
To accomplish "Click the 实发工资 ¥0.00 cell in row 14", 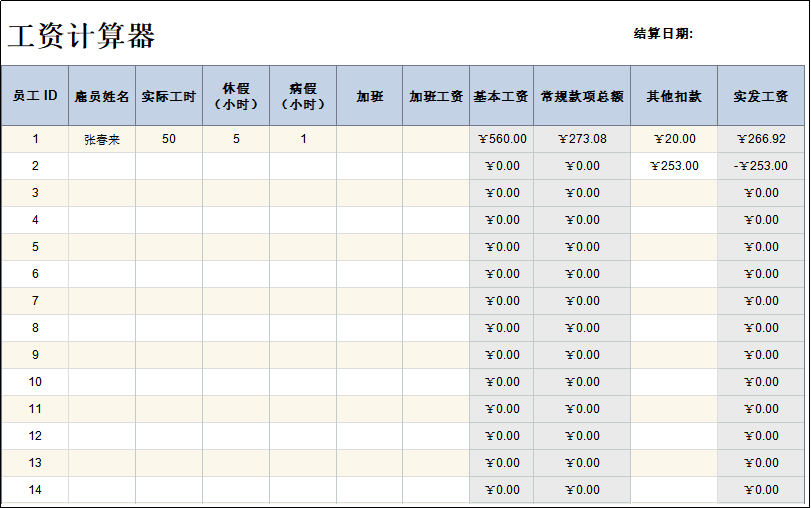I will [x=761, y=490].
